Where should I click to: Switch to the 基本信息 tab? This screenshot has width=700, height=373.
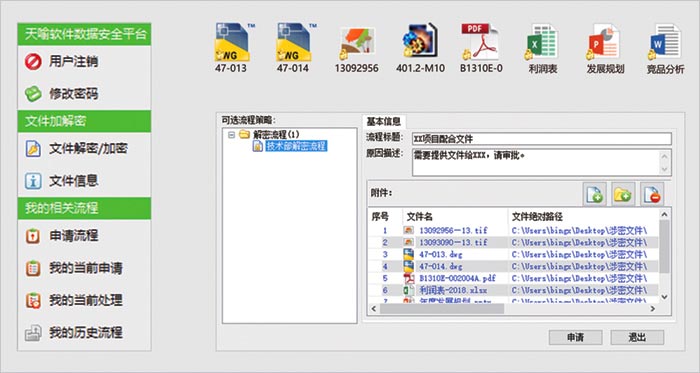click(x=383, y=121)
